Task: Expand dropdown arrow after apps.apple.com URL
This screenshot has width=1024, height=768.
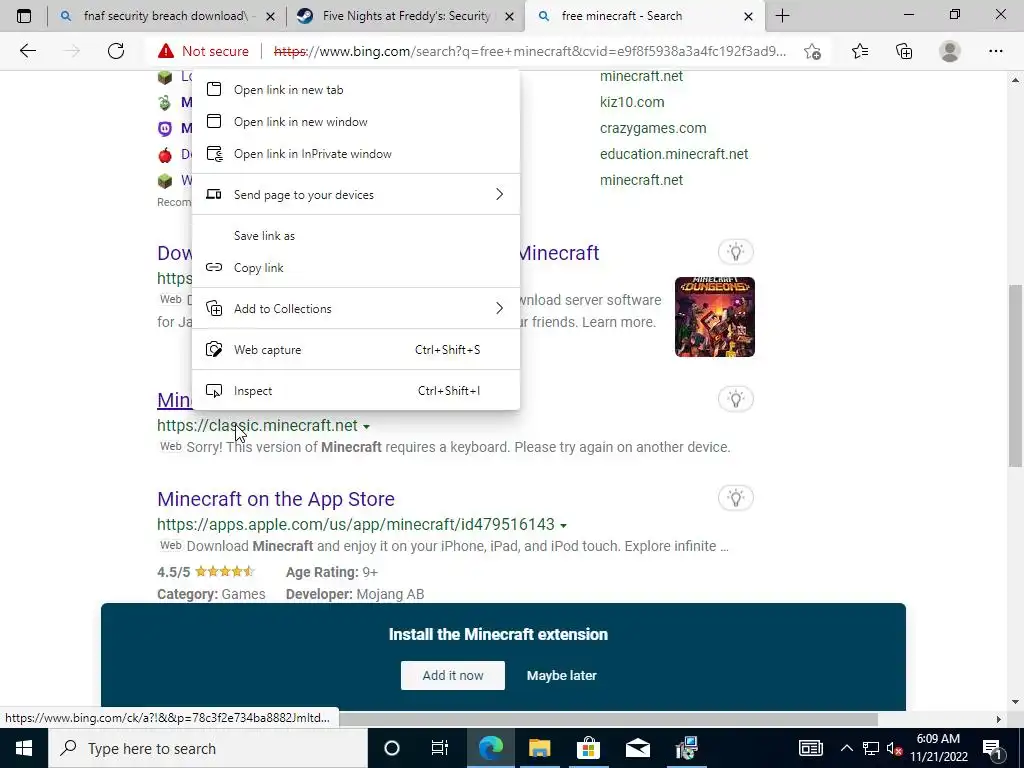Action: (564, 526)
